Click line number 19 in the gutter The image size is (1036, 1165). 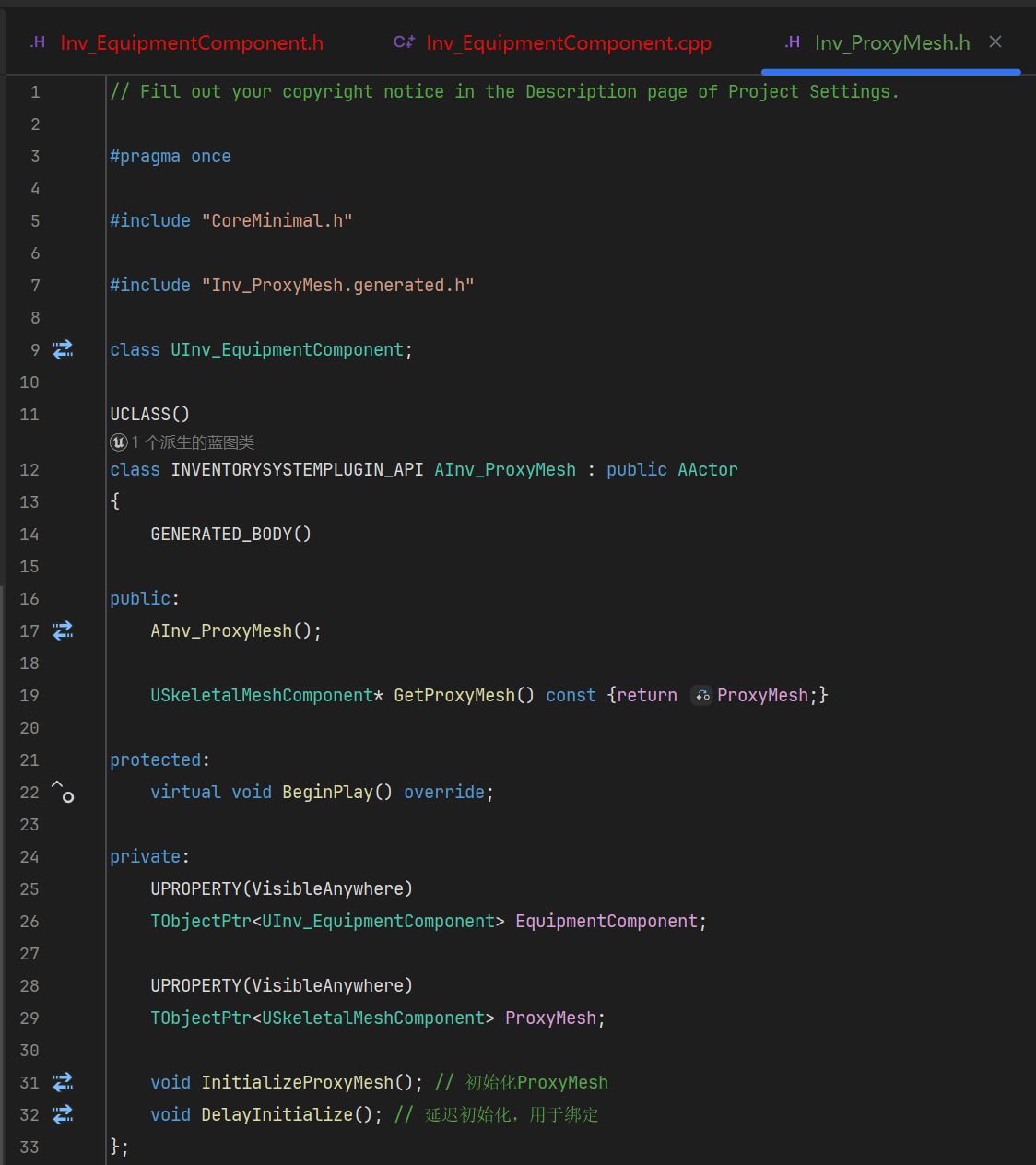point(29,696)
